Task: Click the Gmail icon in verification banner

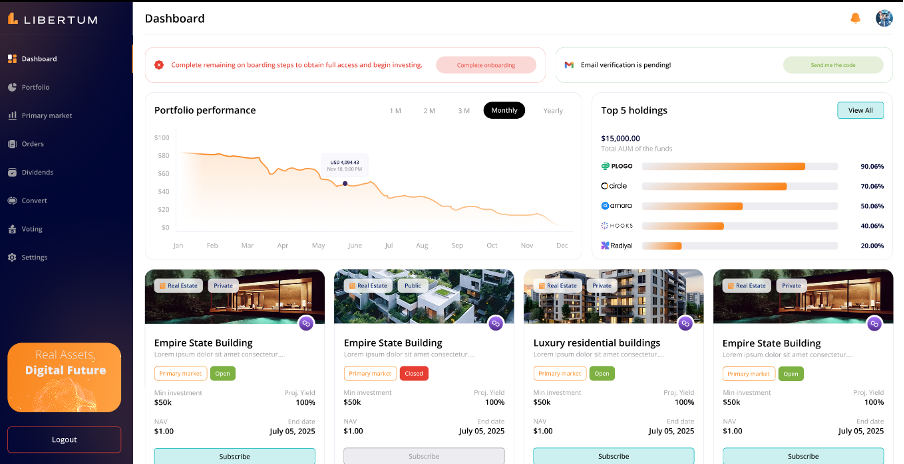Action: point(569,65)
